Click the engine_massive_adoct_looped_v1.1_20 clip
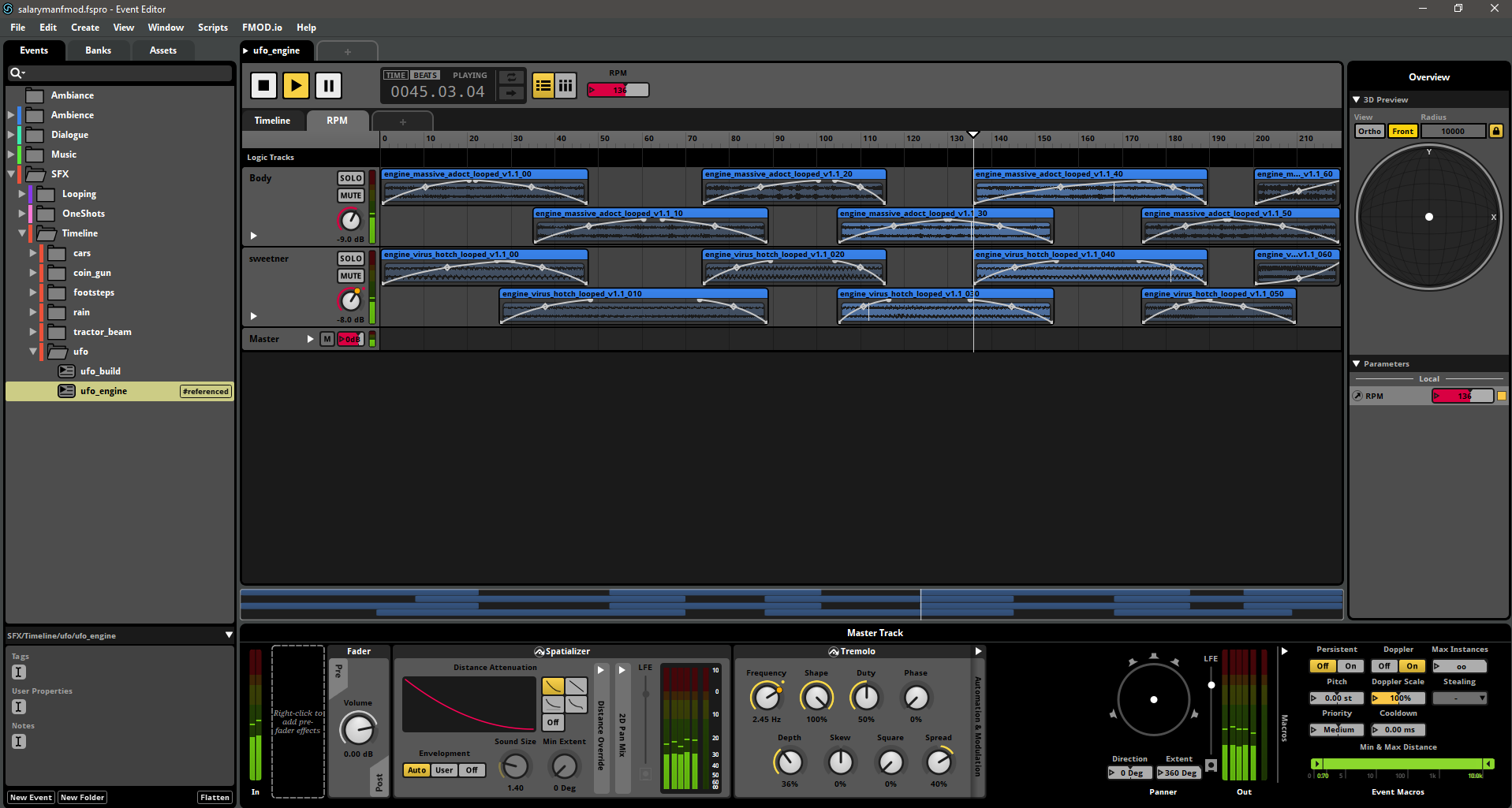1512x808 pixels. (x=794, y=186)
